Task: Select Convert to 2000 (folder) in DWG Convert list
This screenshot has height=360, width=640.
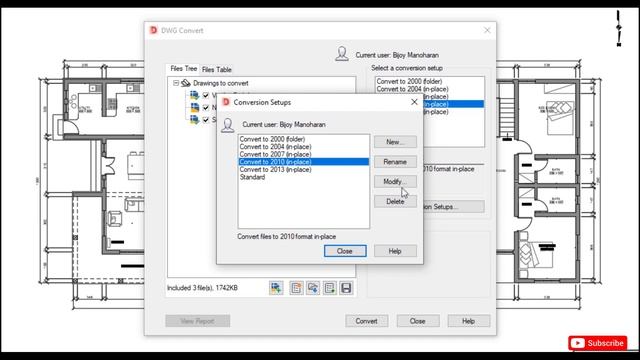Action: click(x=430, y=81)
